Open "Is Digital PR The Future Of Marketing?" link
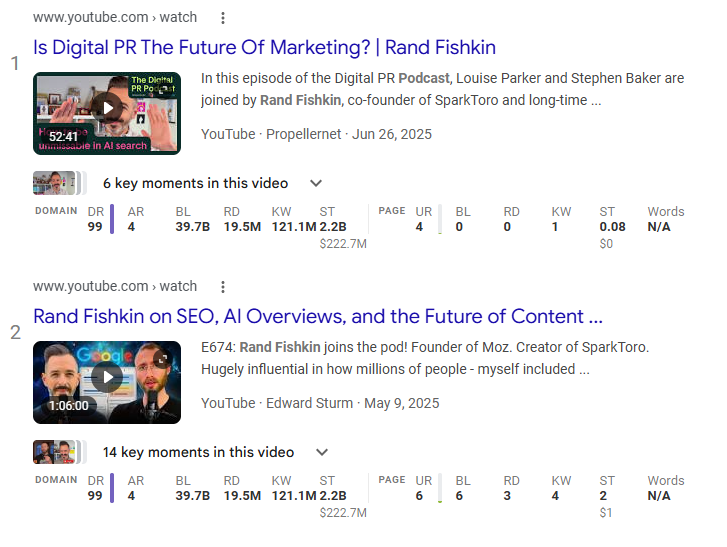The image size is (727, 547). pos(264,47)
